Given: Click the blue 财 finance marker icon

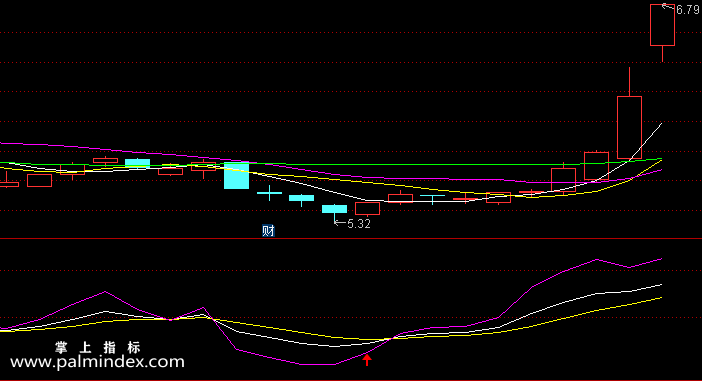Looking at the screenshot, I should tap(268, 231).
